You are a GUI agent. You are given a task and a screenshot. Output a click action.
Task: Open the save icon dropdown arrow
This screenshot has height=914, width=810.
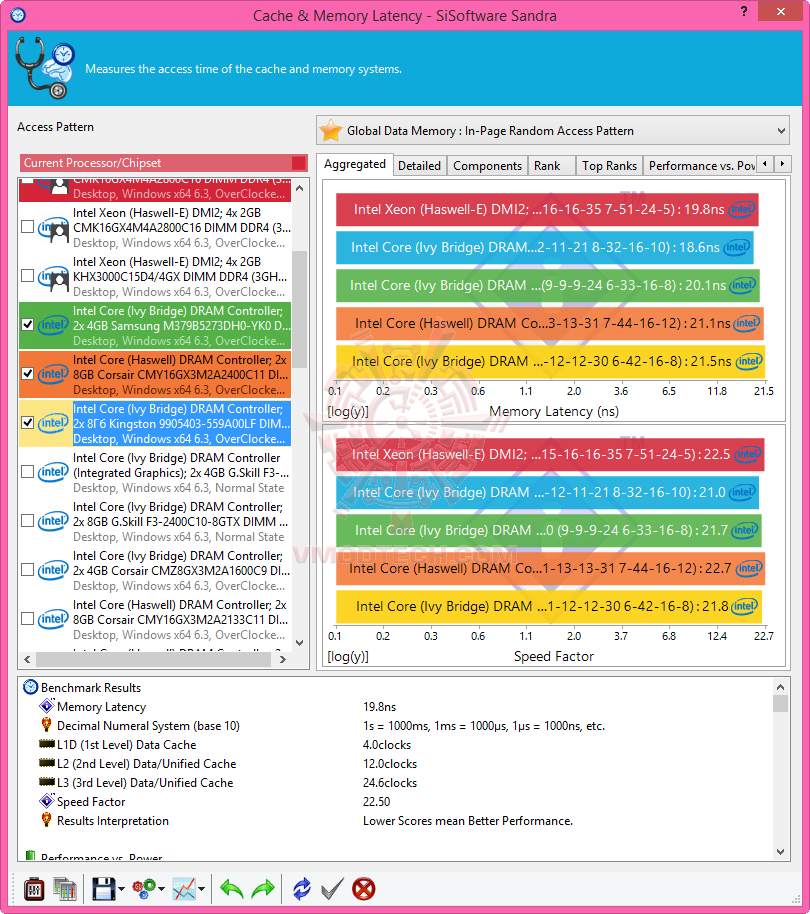tap(121, 889)
